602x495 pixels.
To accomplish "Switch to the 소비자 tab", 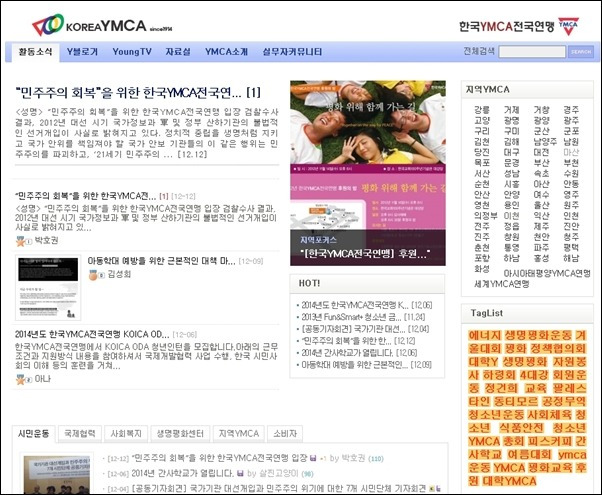I will point(285,434).
